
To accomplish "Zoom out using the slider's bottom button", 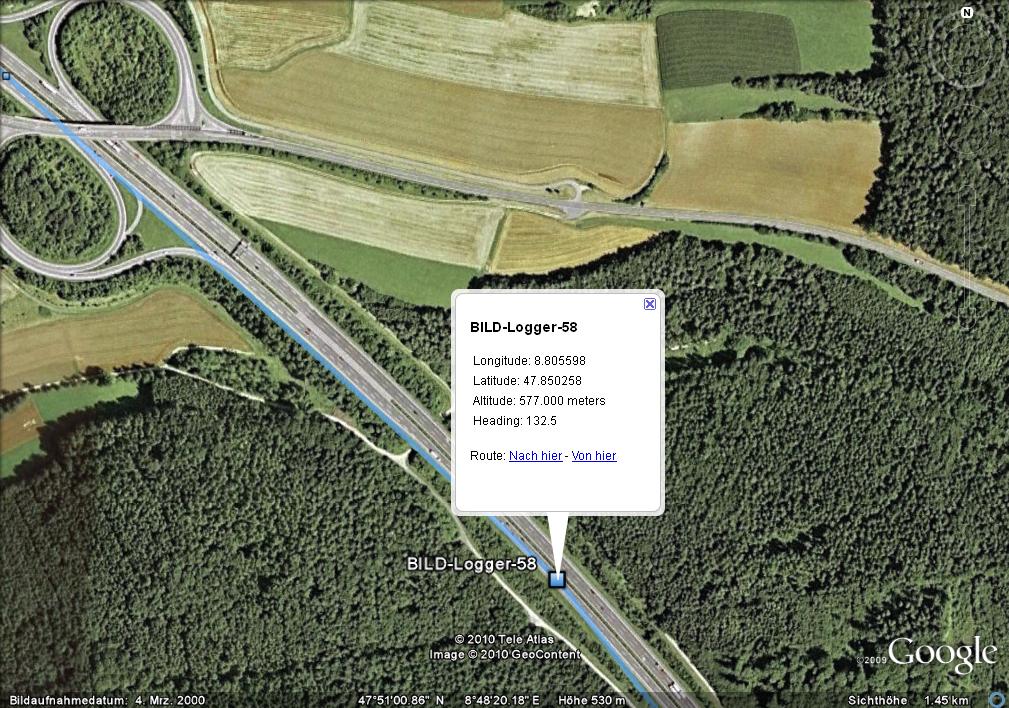I will (x=967, y=319).
